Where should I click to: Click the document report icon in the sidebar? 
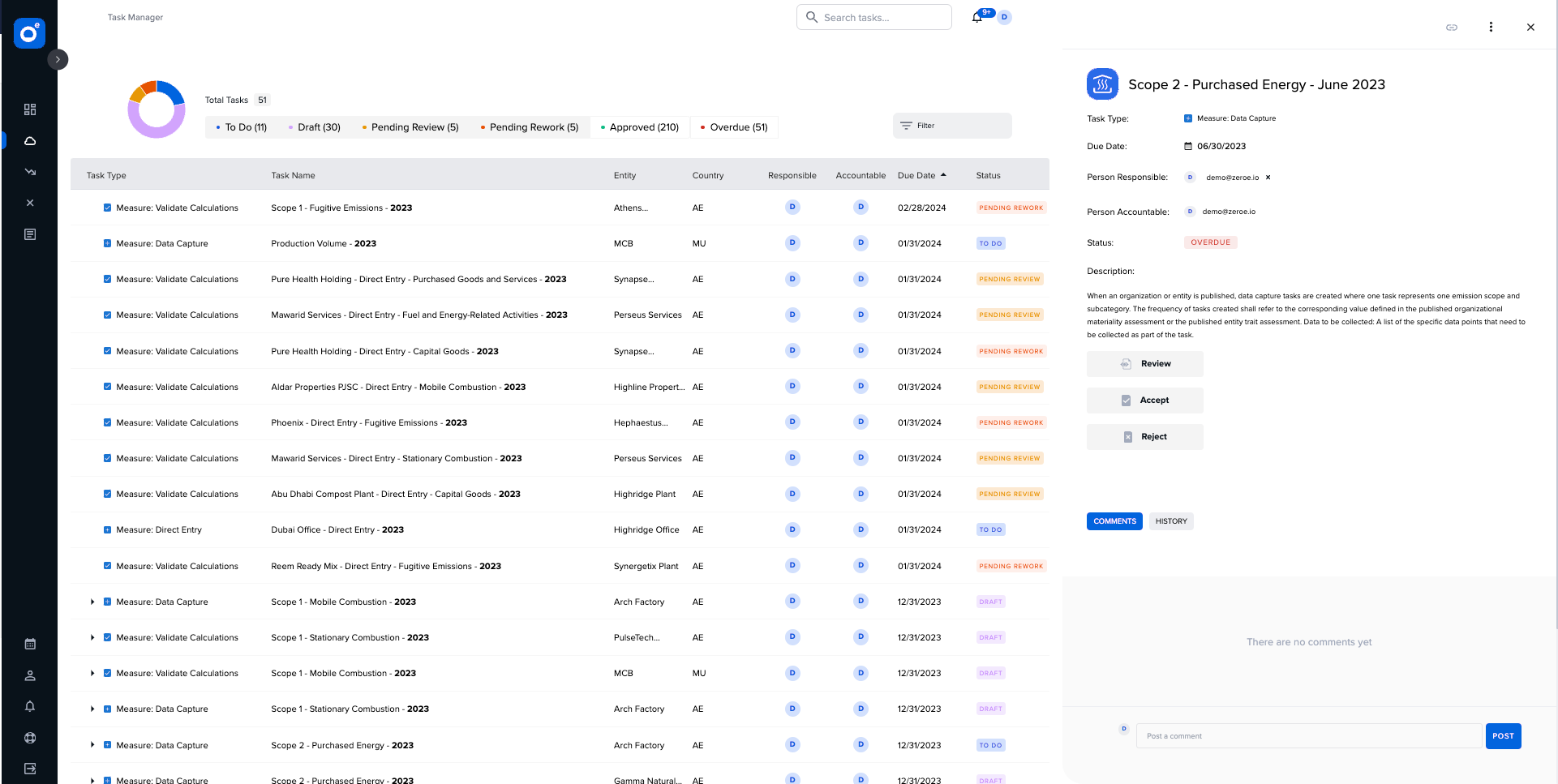[x=30, y=233]
